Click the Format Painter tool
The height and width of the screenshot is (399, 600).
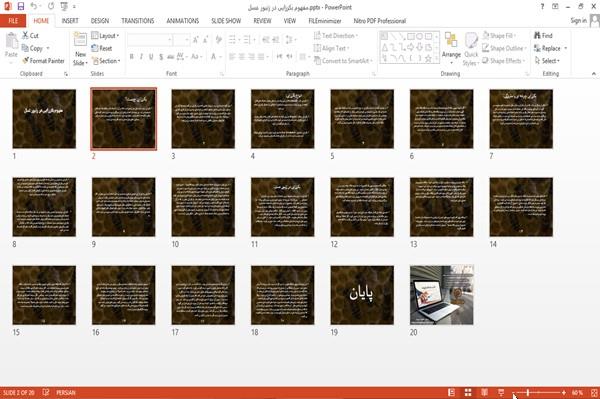tap(44, 61)
